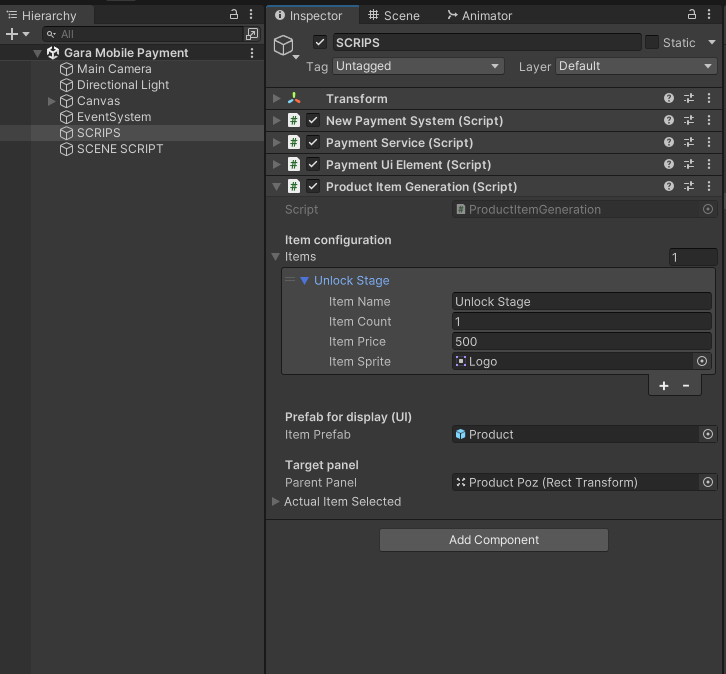Open the Layer dropdown set to Default

pyautogui.click(x=635, y=66)
